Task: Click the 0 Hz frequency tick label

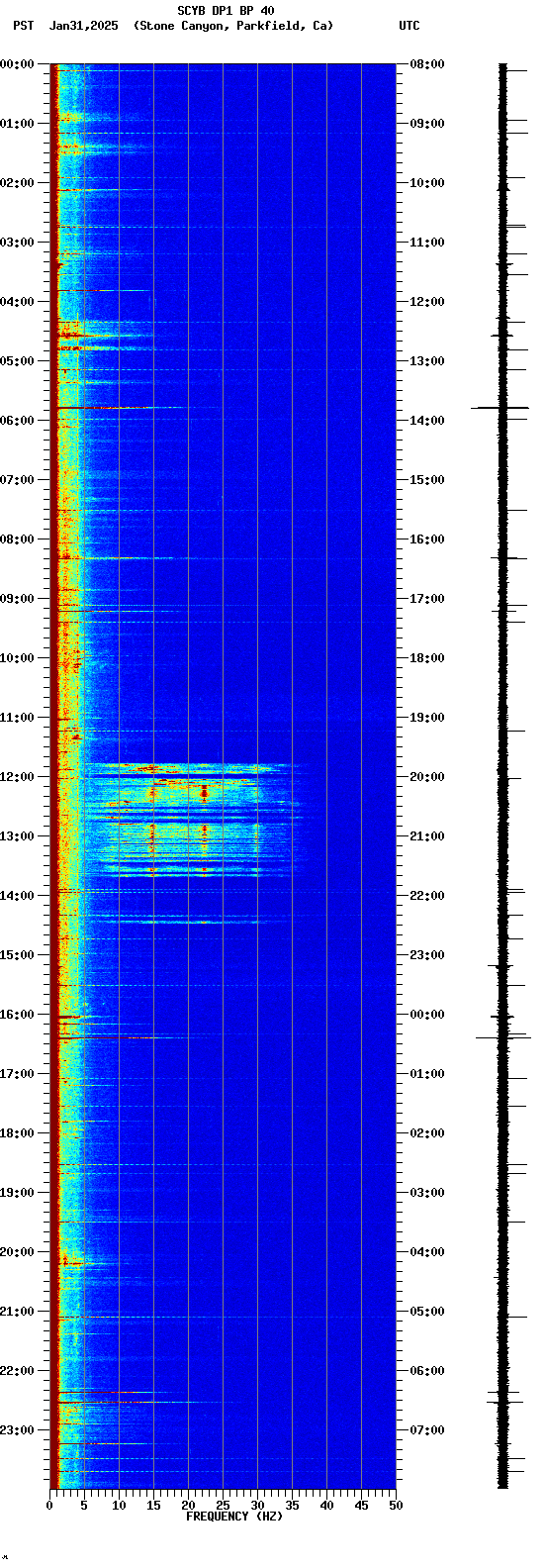Action: coord(49,1506)
